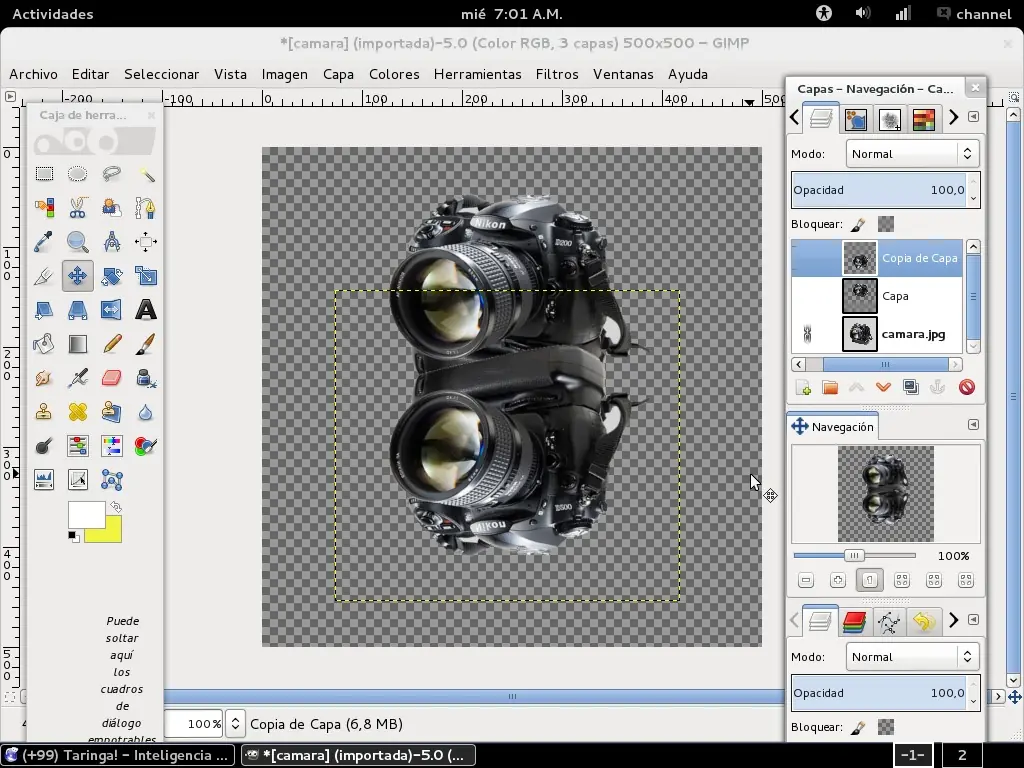This screenshot has width=1024, height=768.
Task: Select the Paintbrush tool
Action: coord(146,344)
